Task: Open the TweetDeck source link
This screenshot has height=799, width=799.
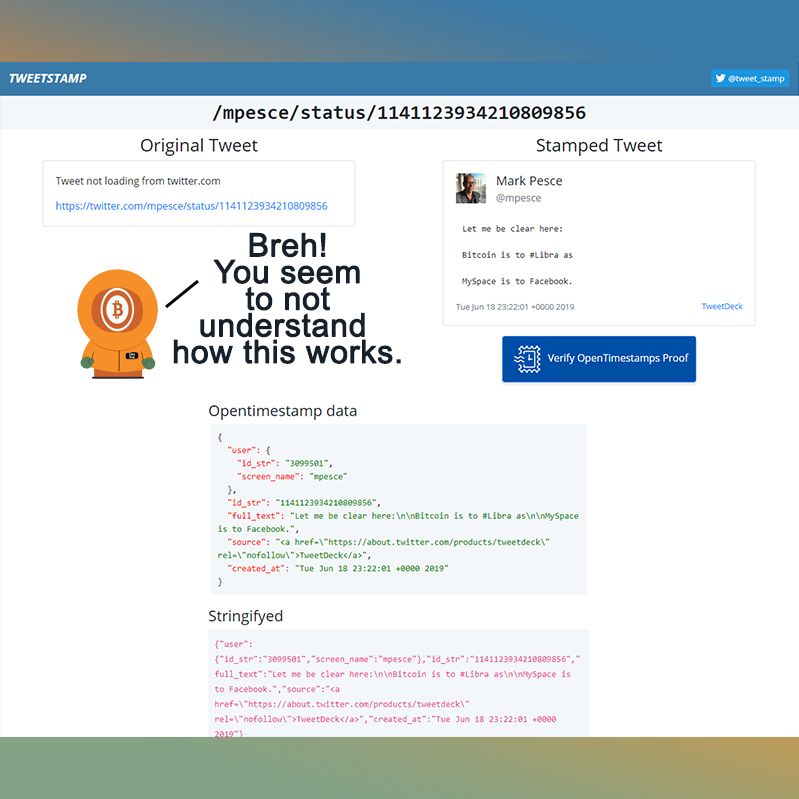Action: (x=722, y=306)
